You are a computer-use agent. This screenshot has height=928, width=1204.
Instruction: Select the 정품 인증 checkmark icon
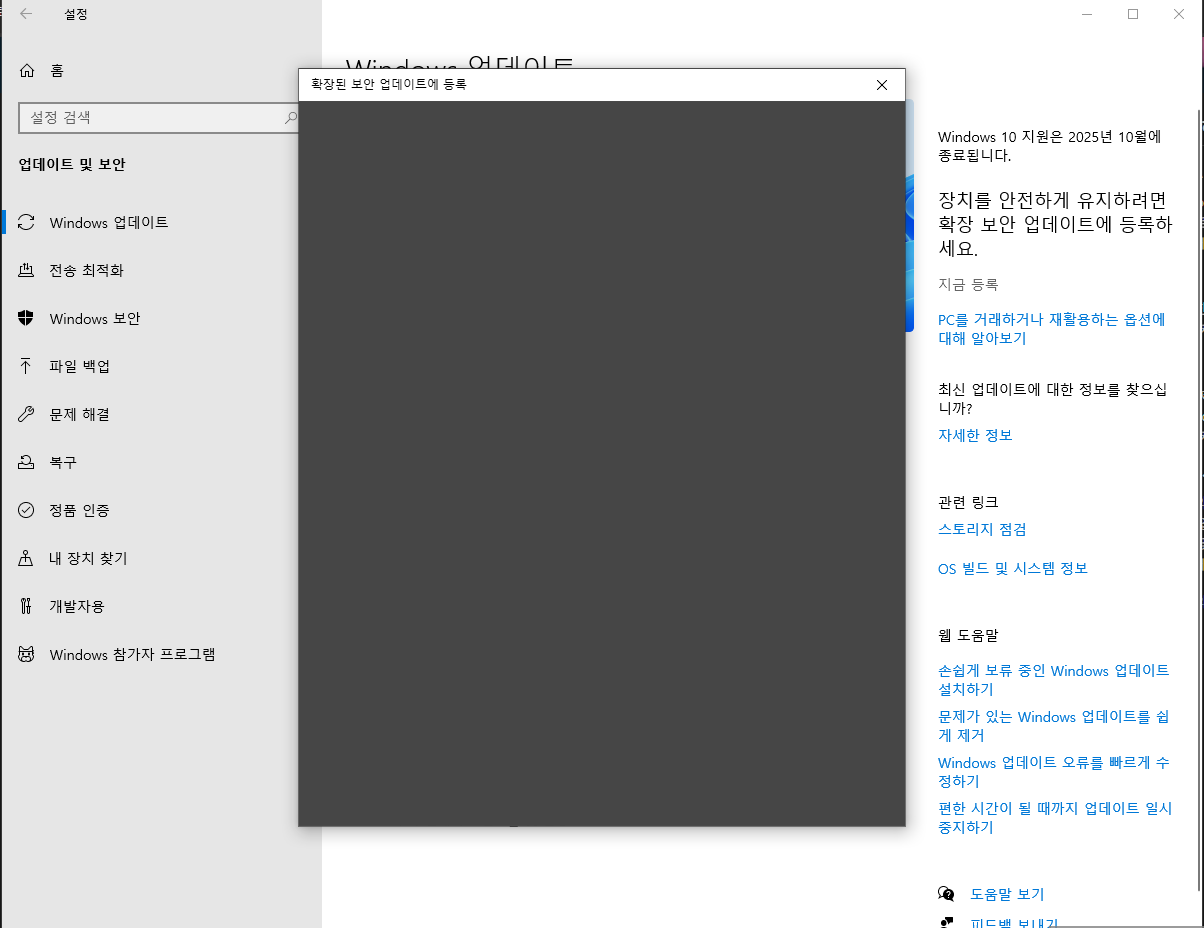(x=27, y=510)
